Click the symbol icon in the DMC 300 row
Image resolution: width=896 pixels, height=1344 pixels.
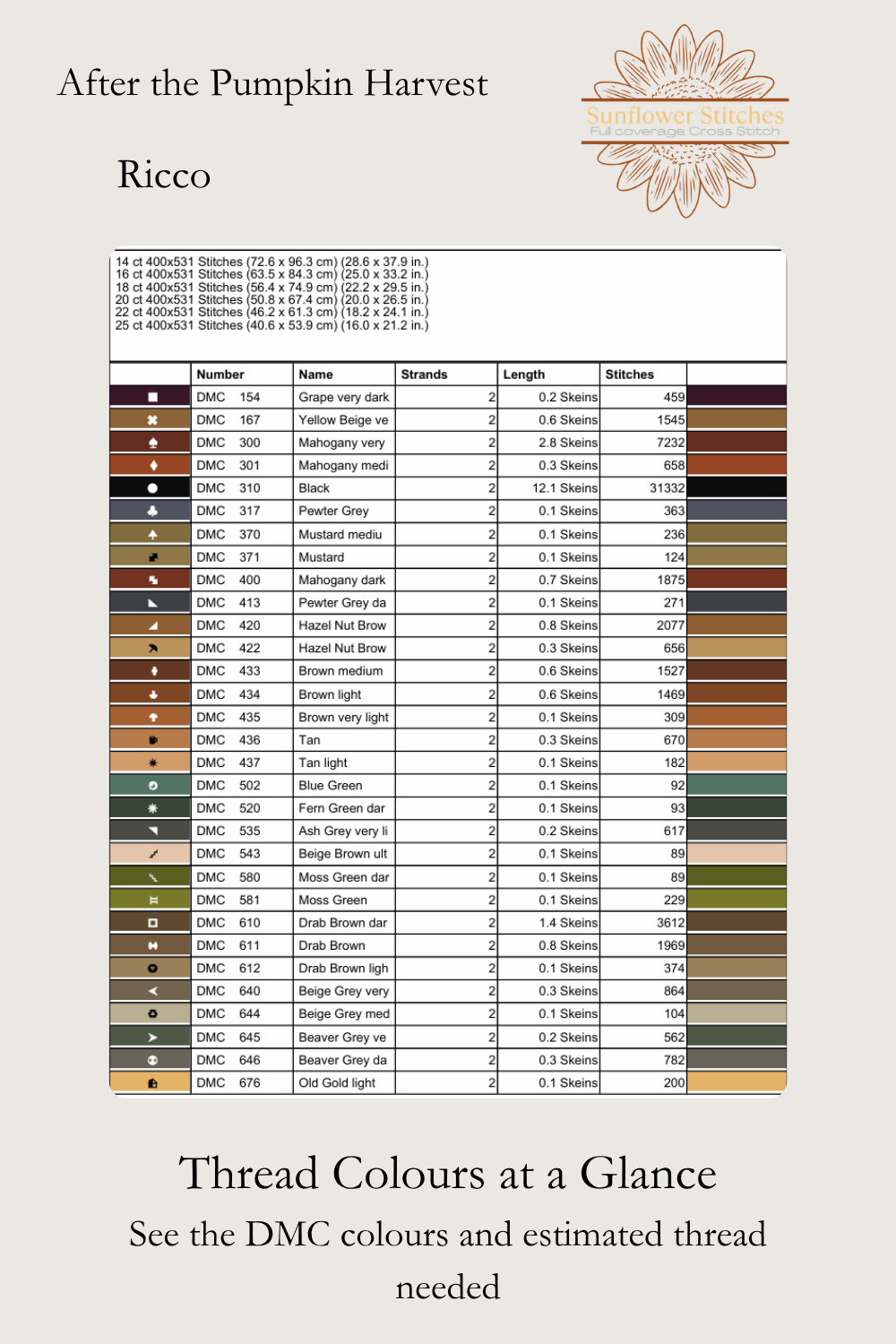(152, 443)
